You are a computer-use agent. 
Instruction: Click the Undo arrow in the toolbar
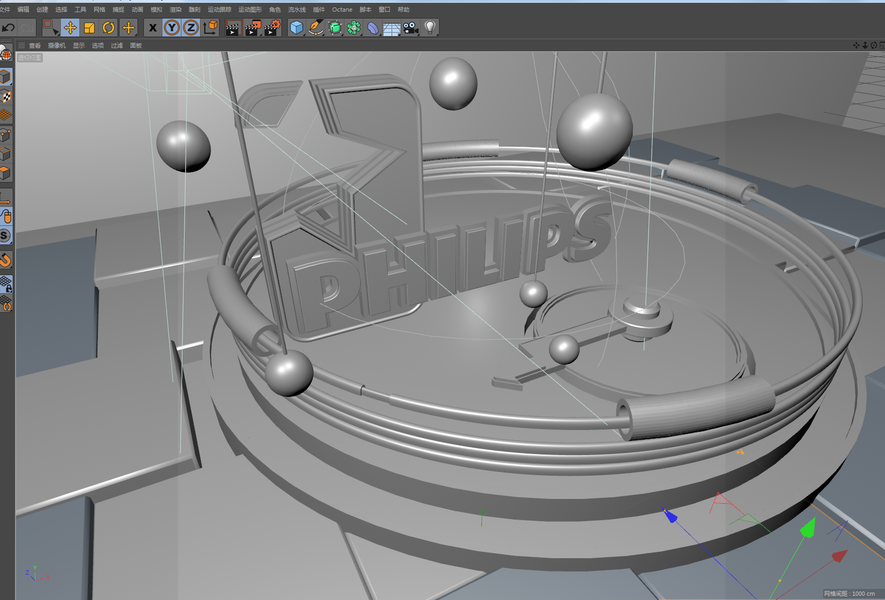pyautogui.click(x=8, y=28)
